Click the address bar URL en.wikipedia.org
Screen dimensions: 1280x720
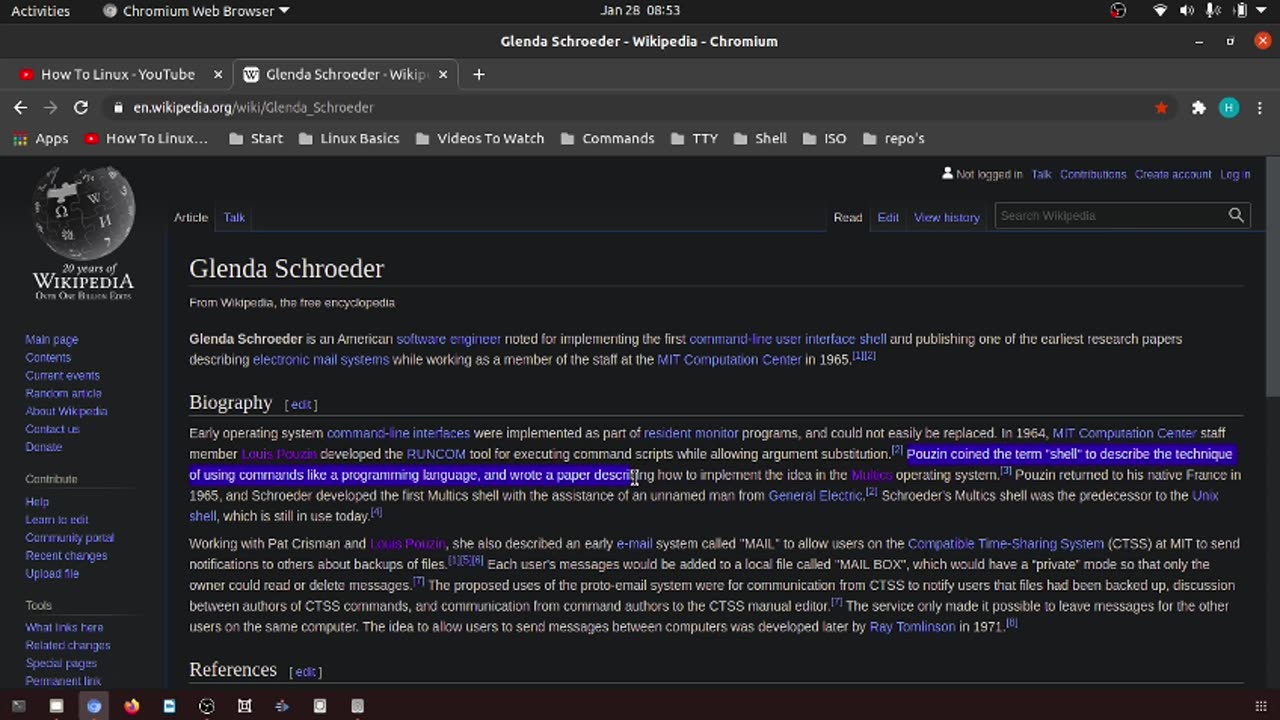coord(254,108)
